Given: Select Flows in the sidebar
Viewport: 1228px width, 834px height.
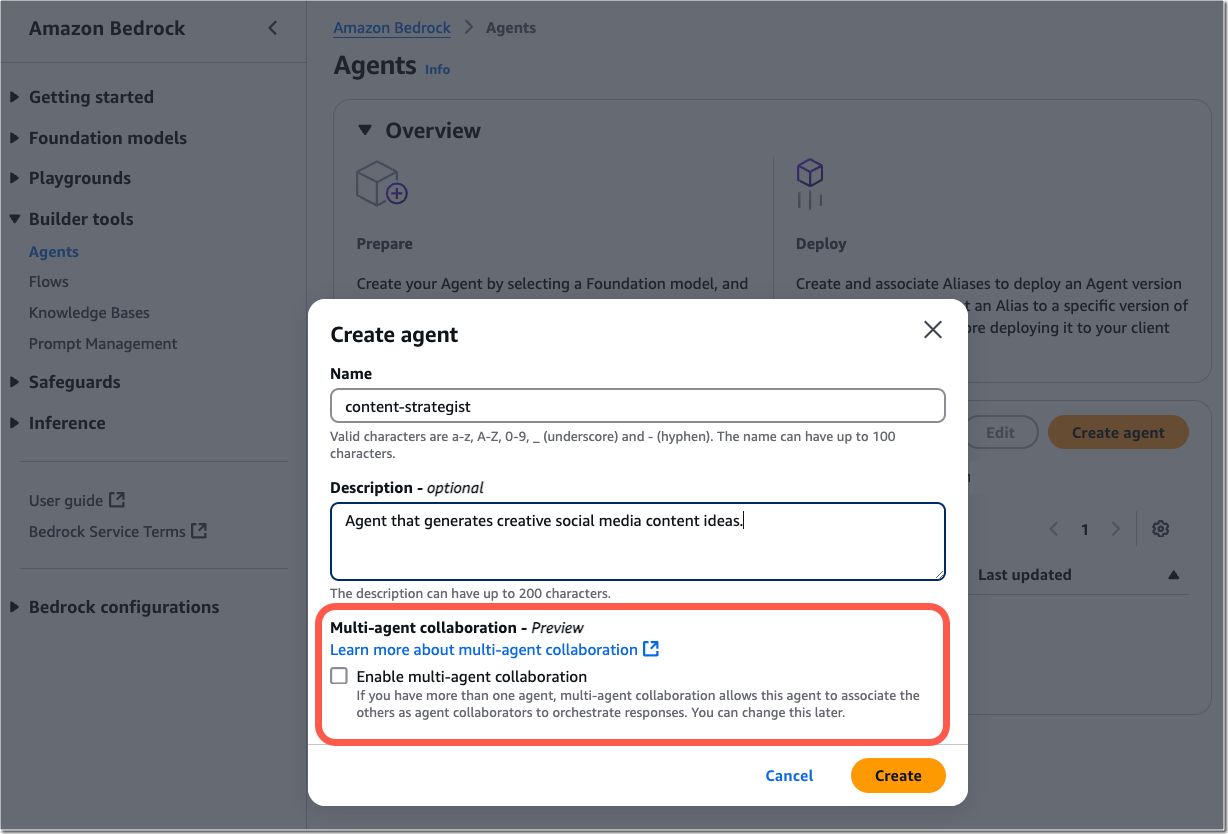Looking at the screenshot, I should (48, 281).
